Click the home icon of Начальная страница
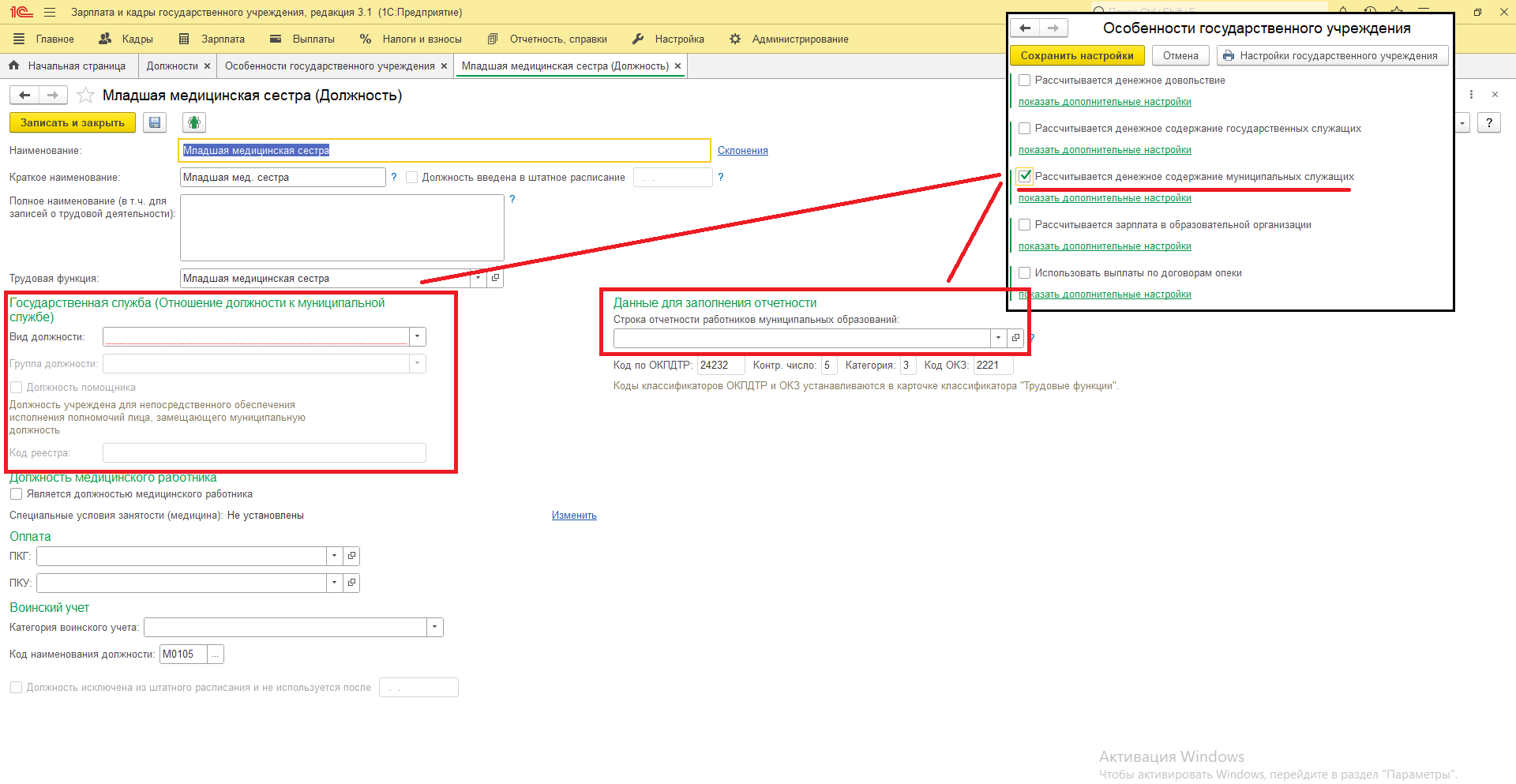Screen dimensions: 1516x784 click(13, 66)
